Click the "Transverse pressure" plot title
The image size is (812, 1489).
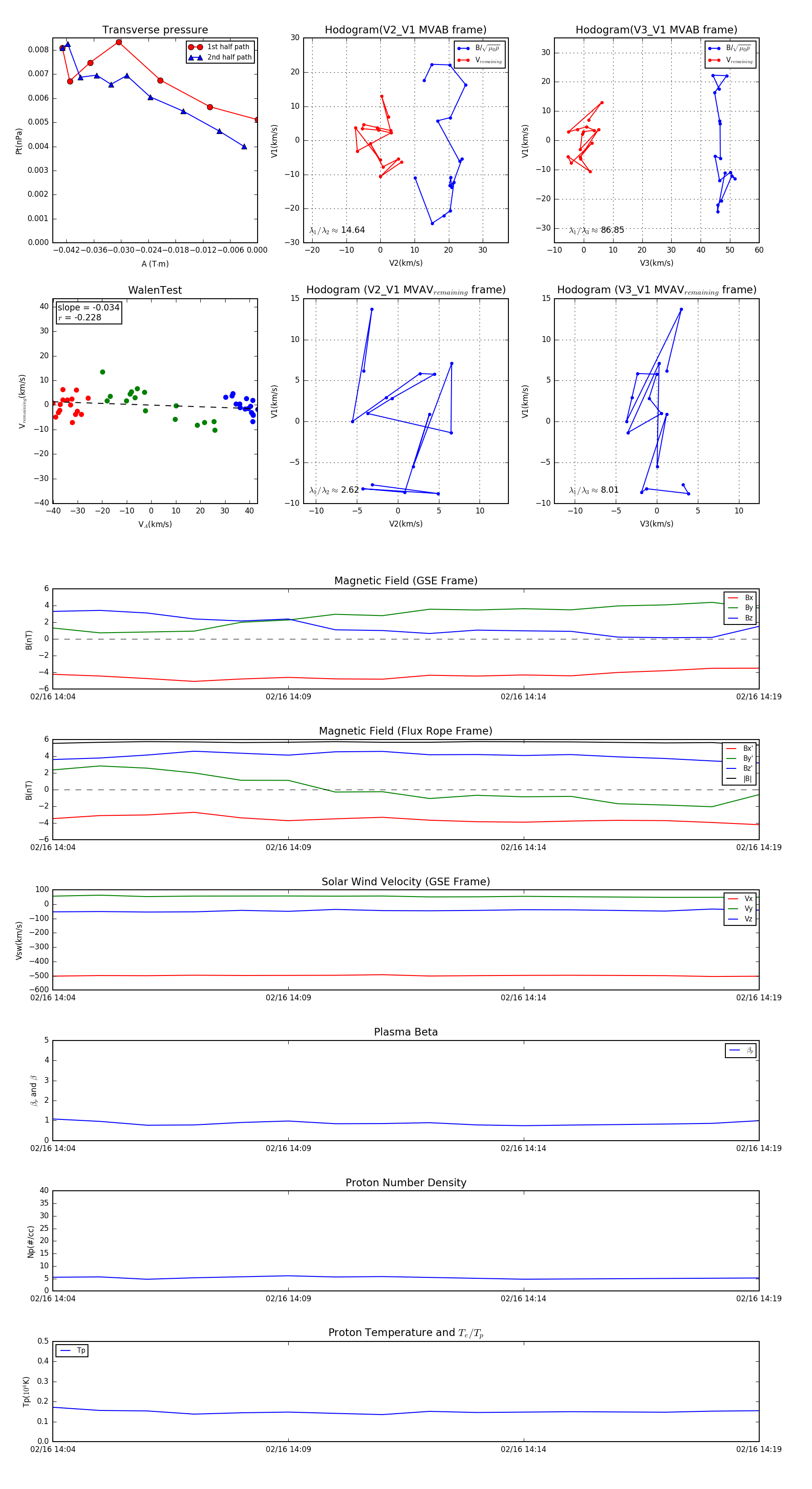click(x=155, y=29)
